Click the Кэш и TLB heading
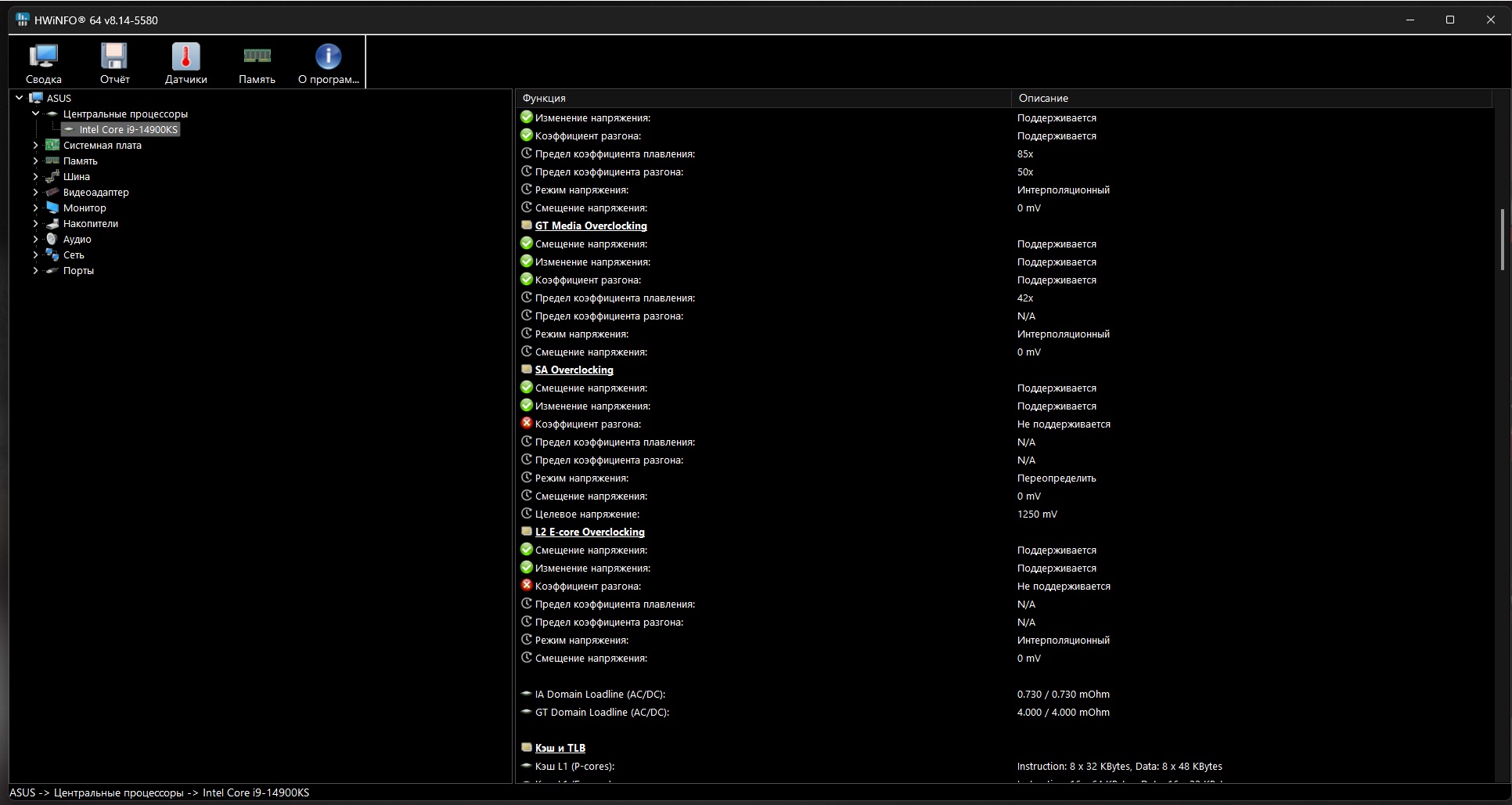The height and width of the screenshot is (805, 1512). tap(560, 748)
